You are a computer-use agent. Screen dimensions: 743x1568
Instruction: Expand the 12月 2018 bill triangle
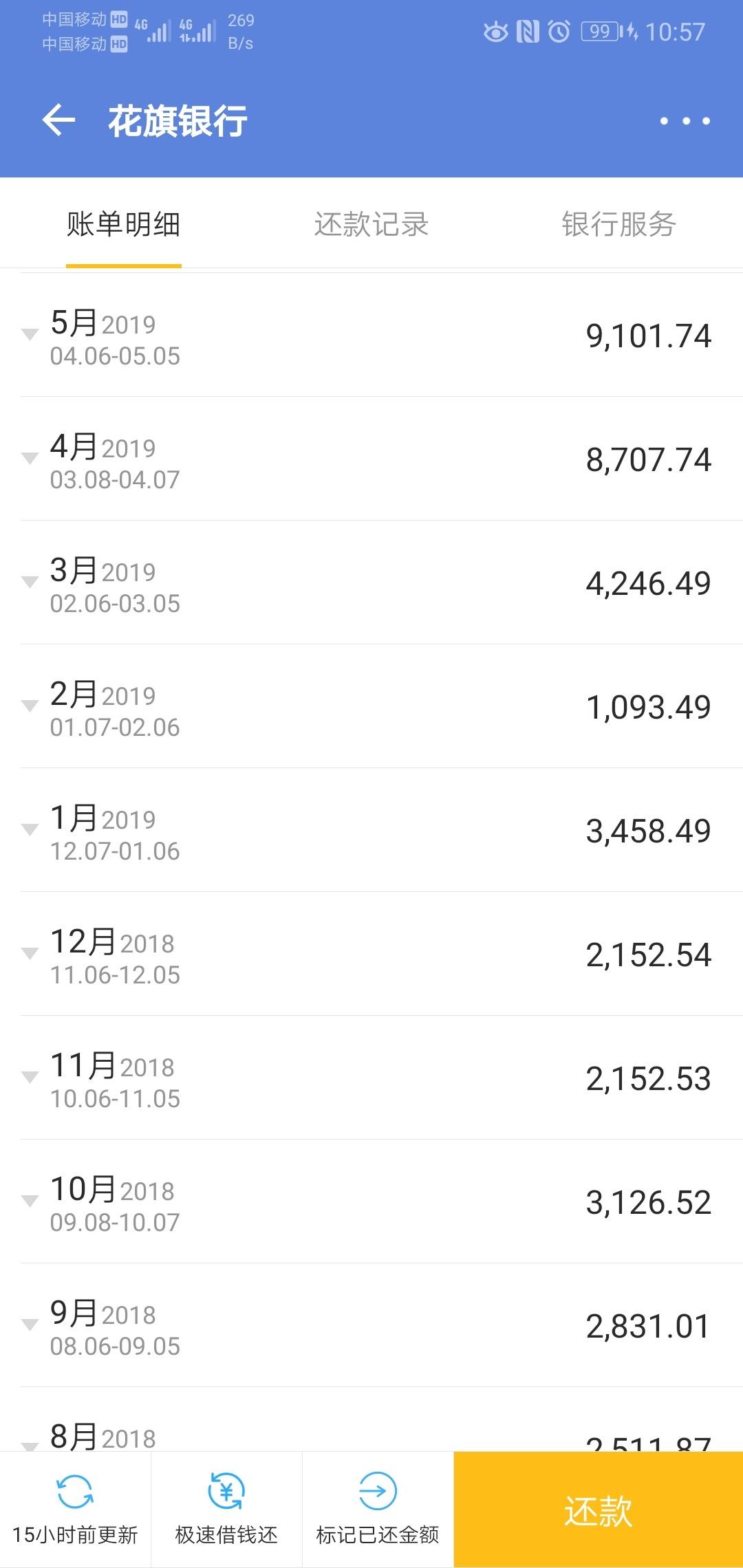tap(30, 953)
